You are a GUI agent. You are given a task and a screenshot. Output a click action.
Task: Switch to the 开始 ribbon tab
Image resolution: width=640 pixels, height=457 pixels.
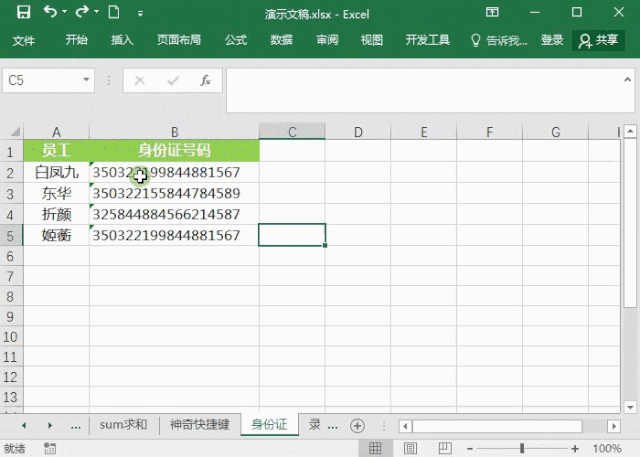click(76, 40)
